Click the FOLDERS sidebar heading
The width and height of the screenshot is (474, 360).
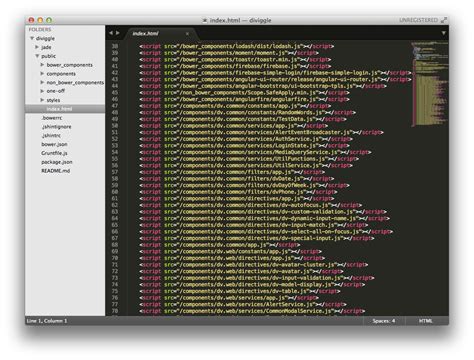40,29
